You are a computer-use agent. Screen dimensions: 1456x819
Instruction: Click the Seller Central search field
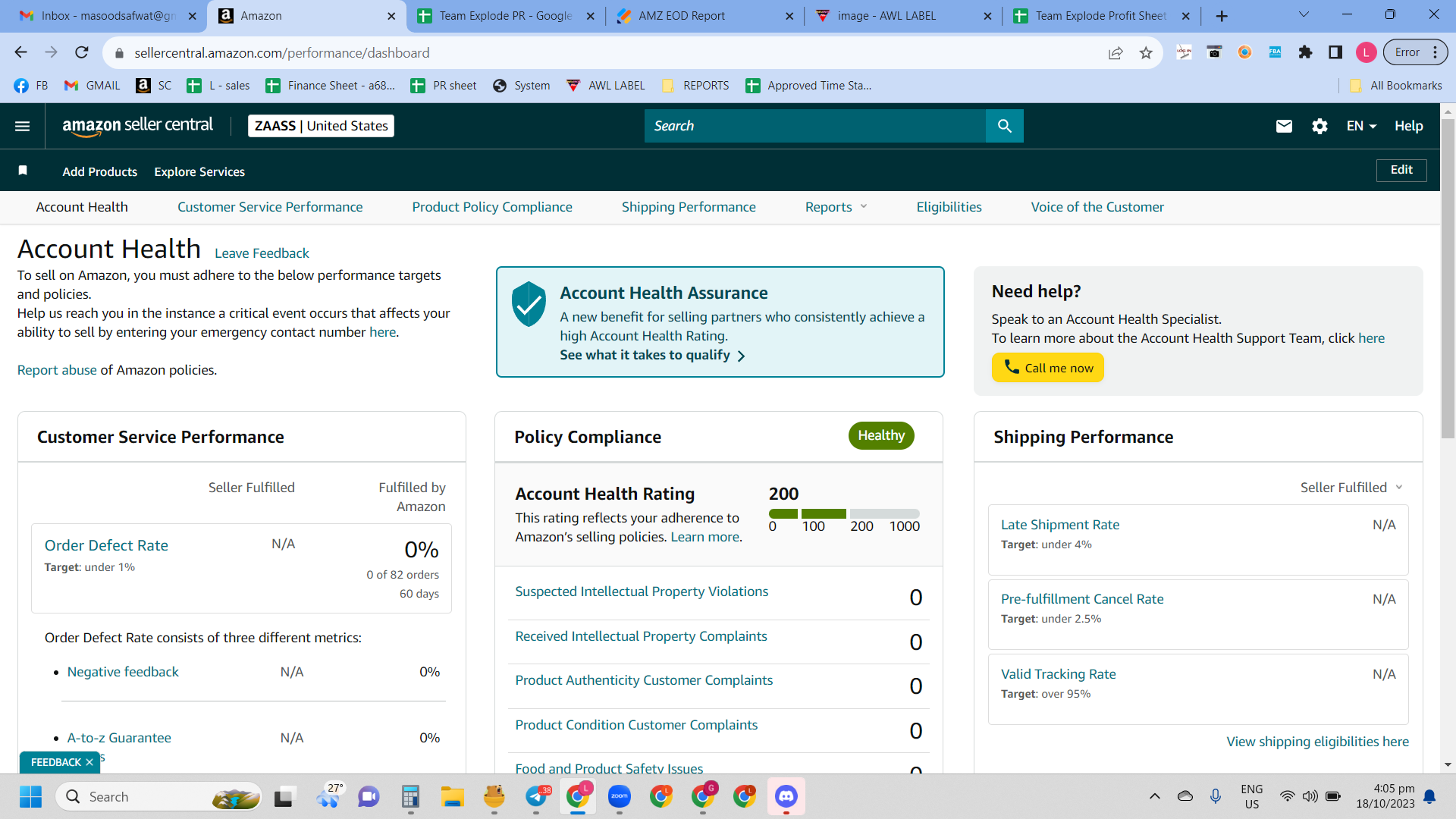[x=814, y=126]
